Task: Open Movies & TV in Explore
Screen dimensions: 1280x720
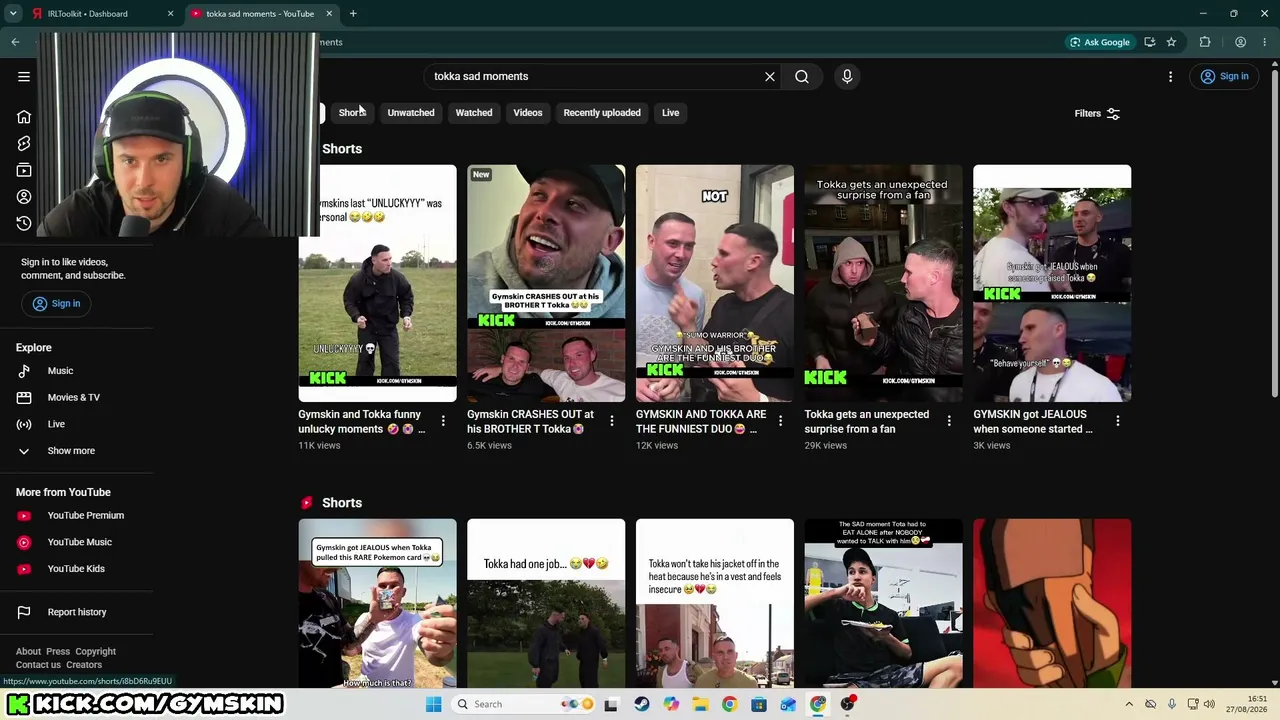Action: (76, 397)
